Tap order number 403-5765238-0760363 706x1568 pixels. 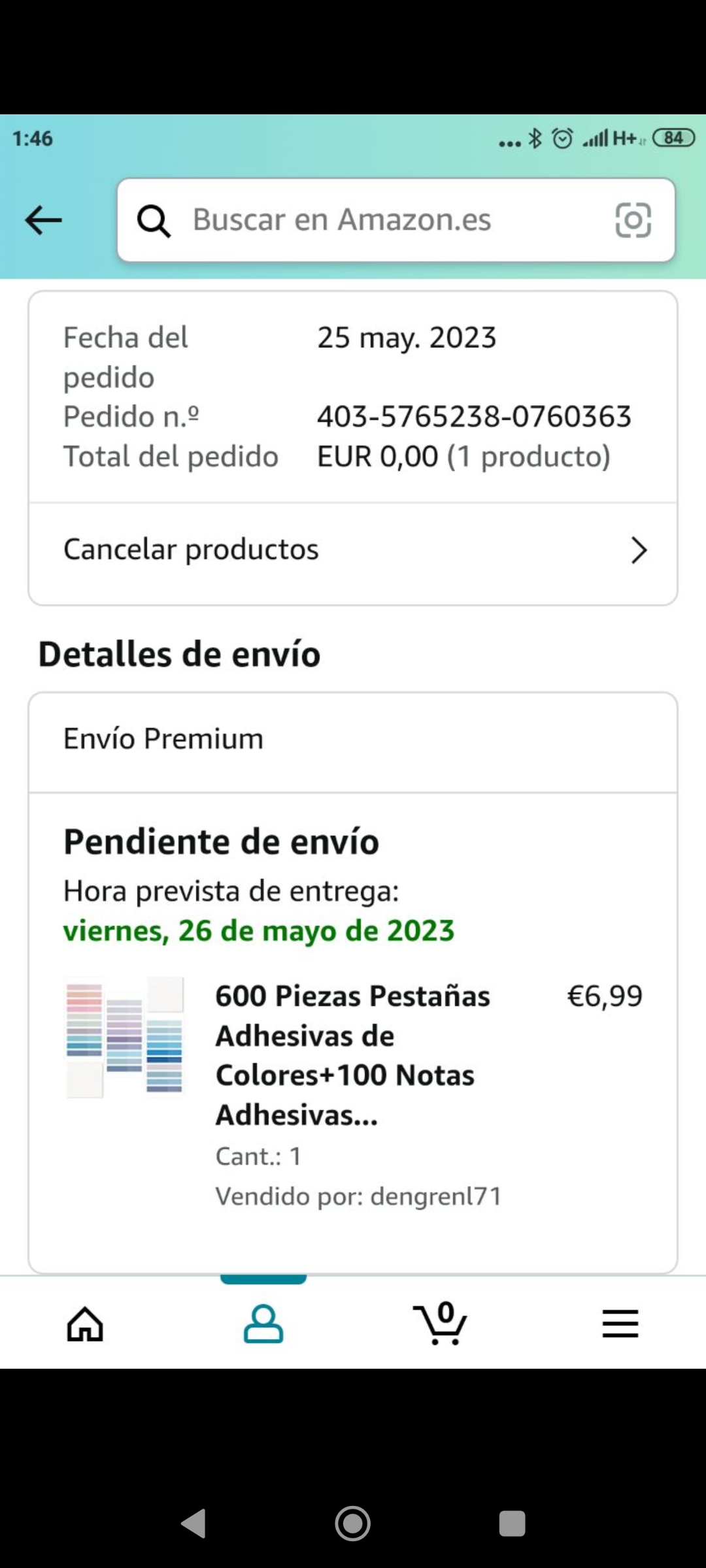474,417
